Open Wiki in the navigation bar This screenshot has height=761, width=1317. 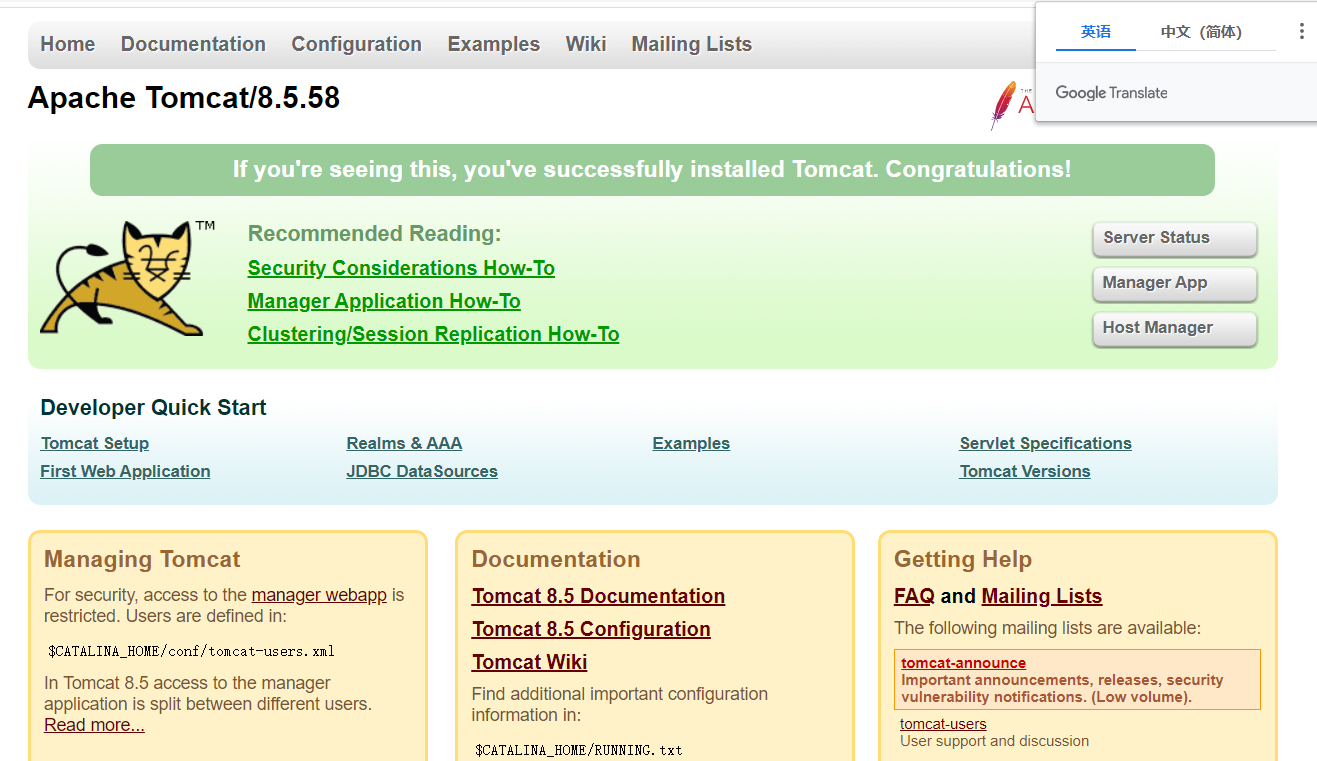click(586, 44)
